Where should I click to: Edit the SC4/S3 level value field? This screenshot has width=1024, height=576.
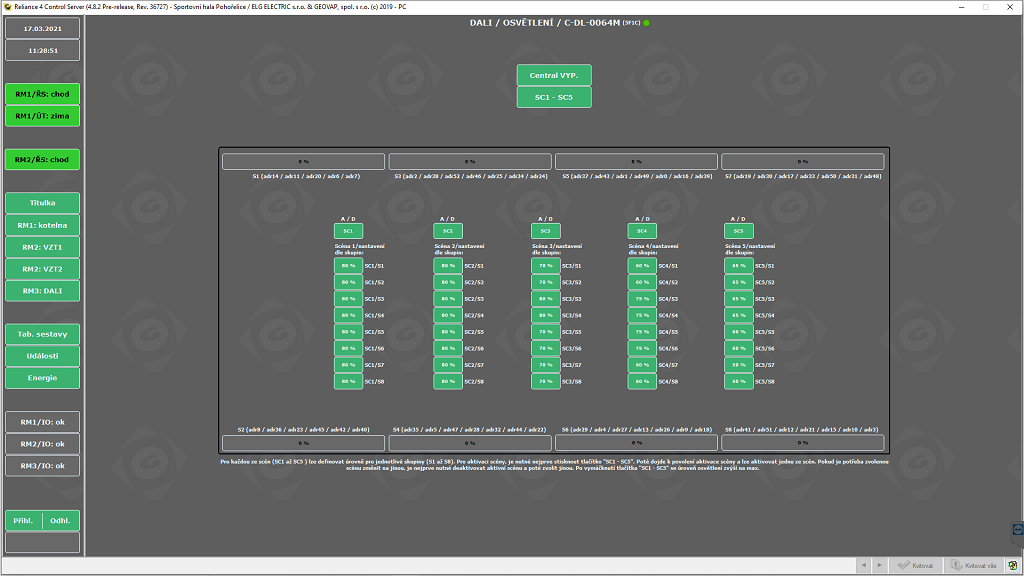point(641,299)
